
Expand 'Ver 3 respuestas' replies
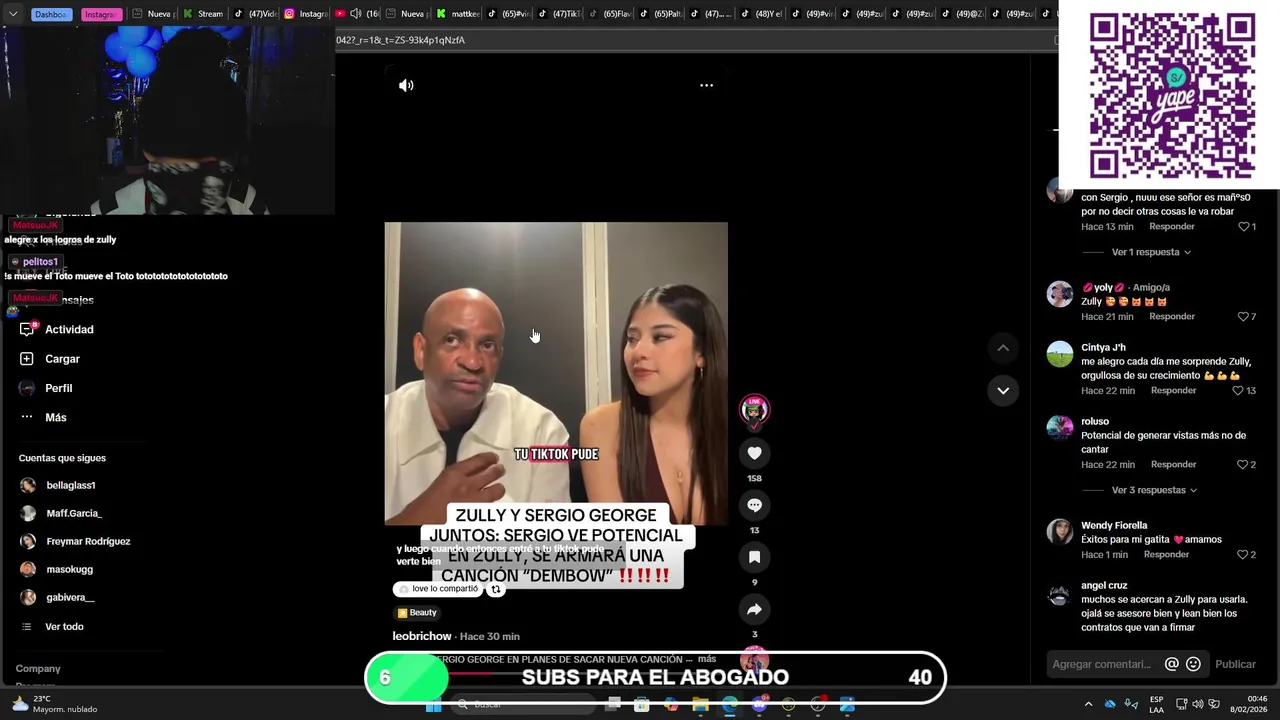click(x=1154, y=490)
